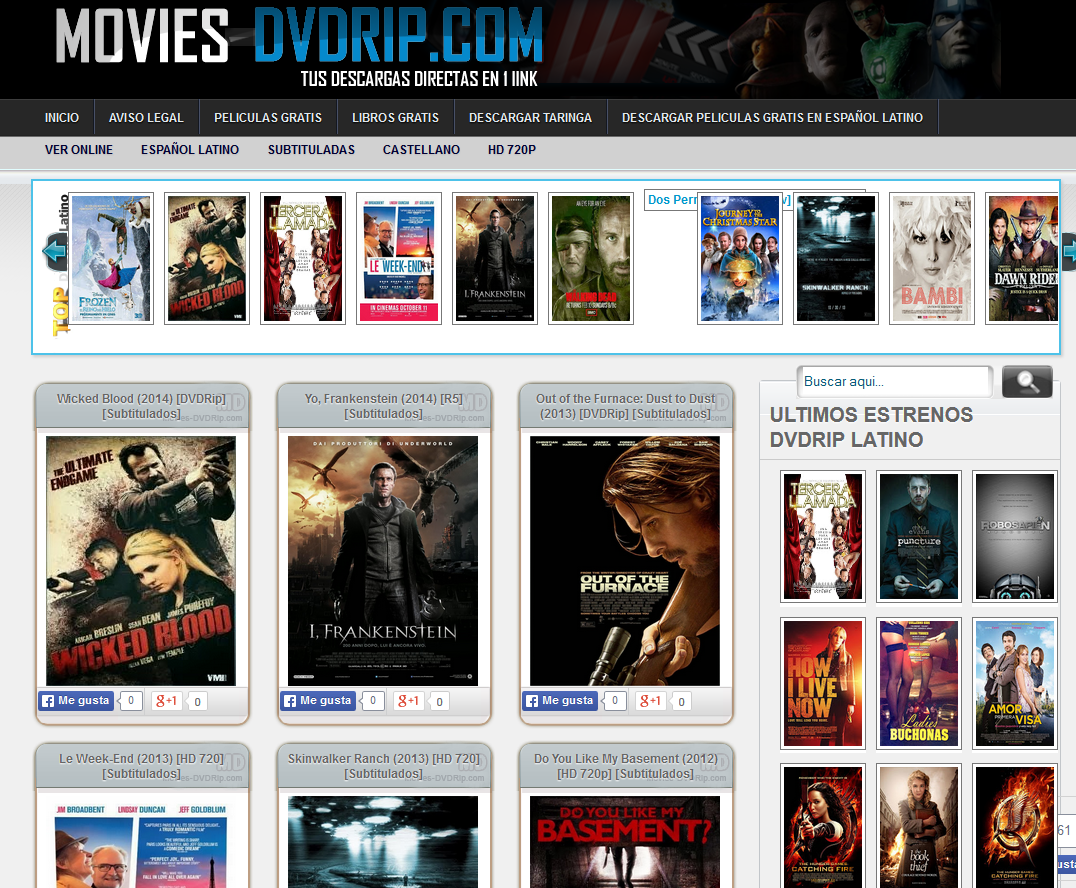1076x888 pixels.
Task: Click into the Buscar aqui search field
Action: (x=894, y=382)
